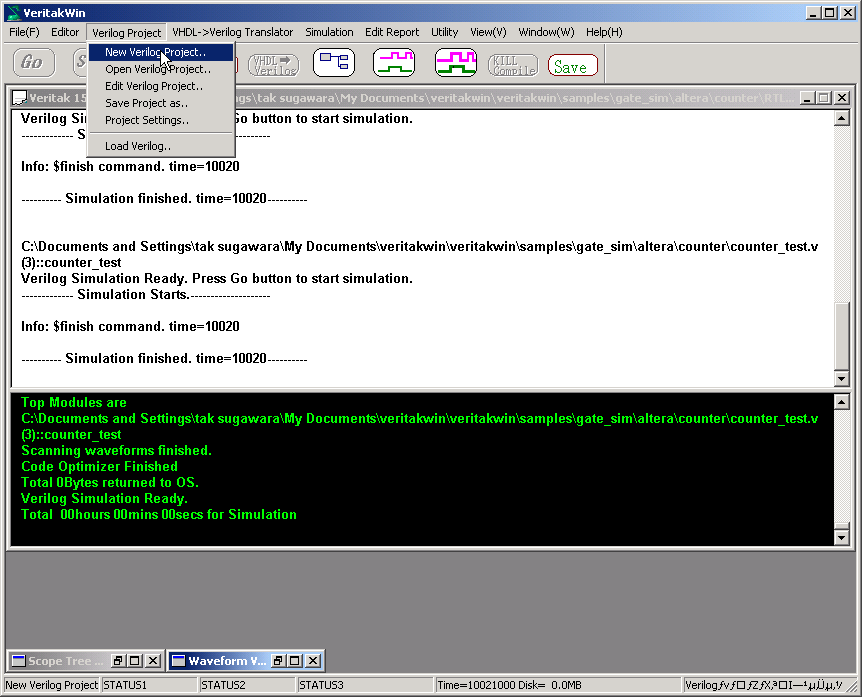Click the '(3)::counter_test' line in upper log
Image resolution: width=862 pixels, height=697 pixels.
coord(71,263)
